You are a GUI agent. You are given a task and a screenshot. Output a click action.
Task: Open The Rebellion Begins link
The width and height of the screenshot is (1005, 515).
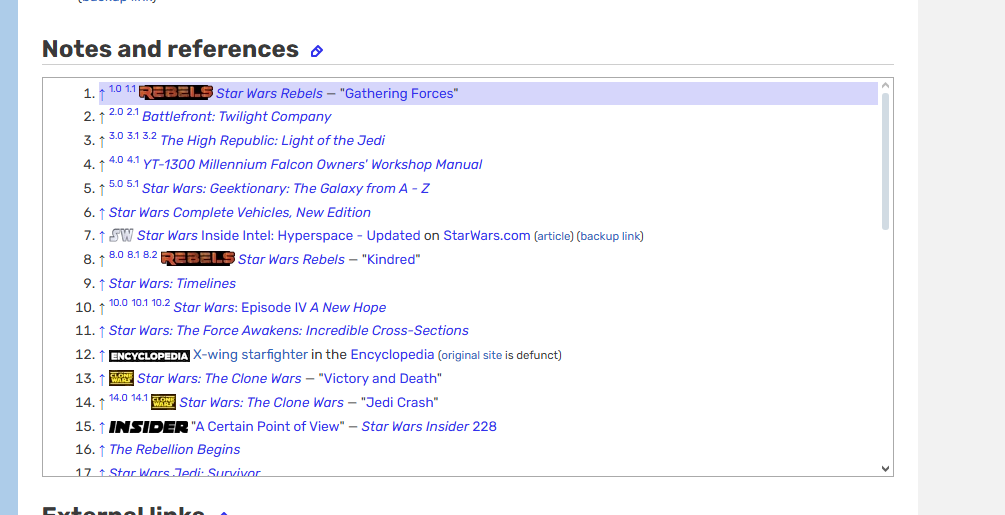click(x=174, y=450)
